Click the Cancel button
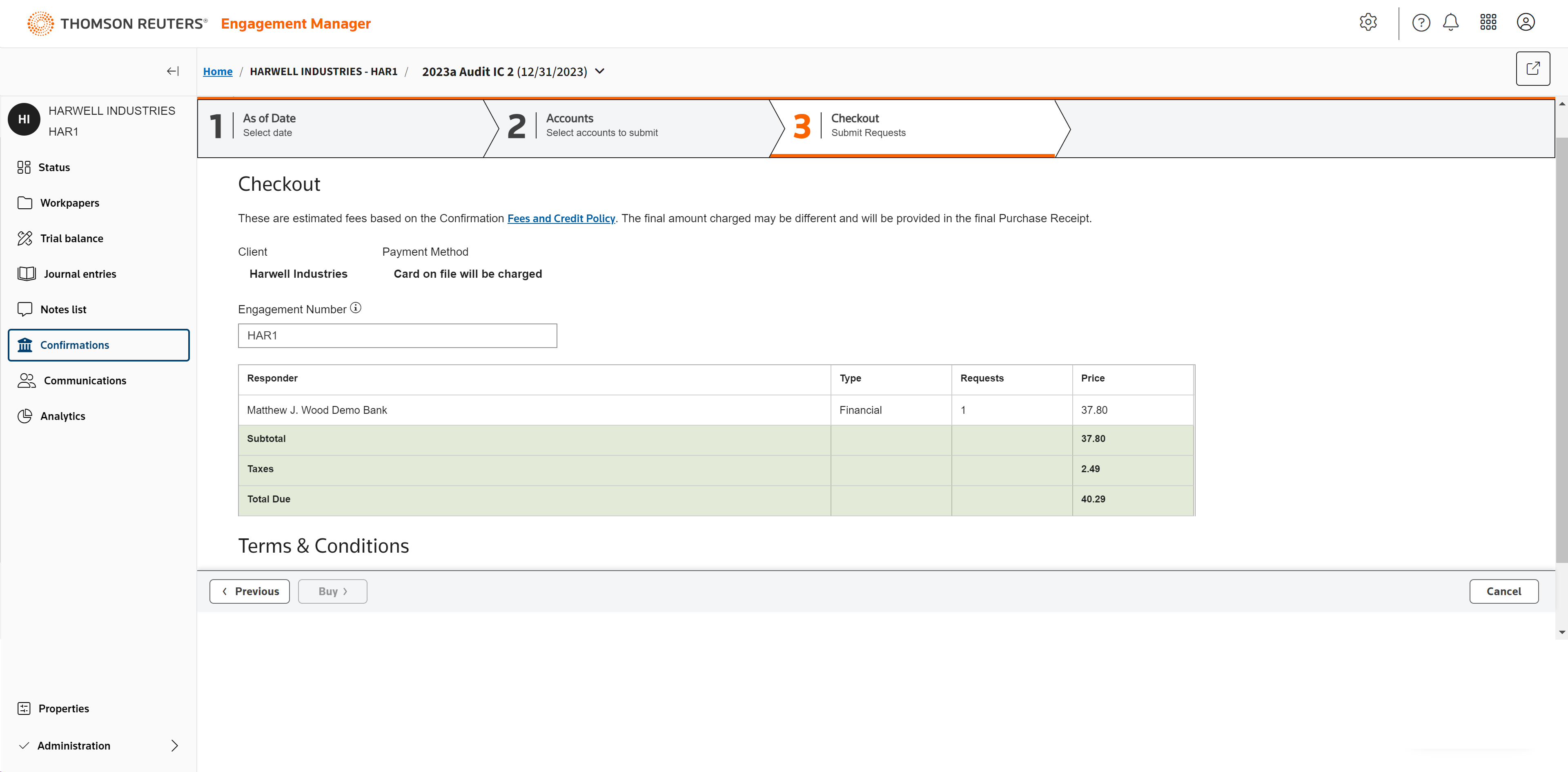This screenshot has height=772, width=1568. [1503, 591]
